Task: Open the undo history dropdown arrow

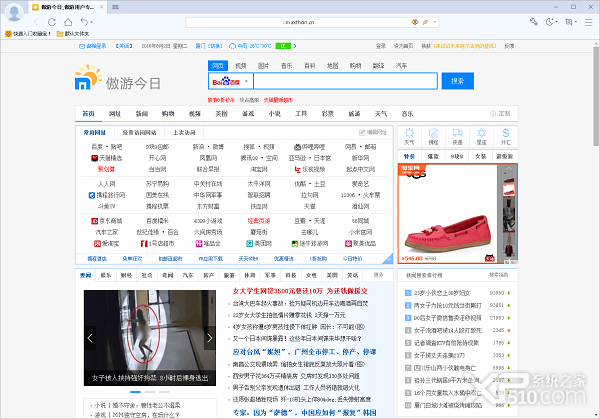Action: [91, 22]
